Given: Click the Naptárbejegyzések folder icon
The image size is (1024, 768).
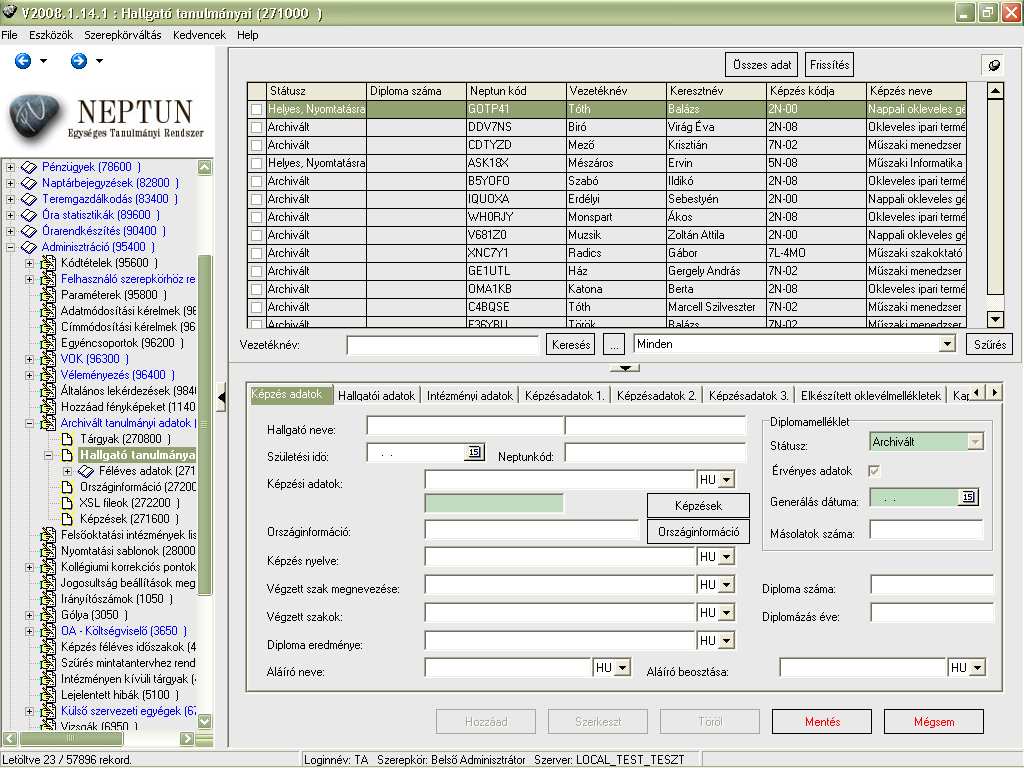Looking at the screenshot, I should coord(29,183).
